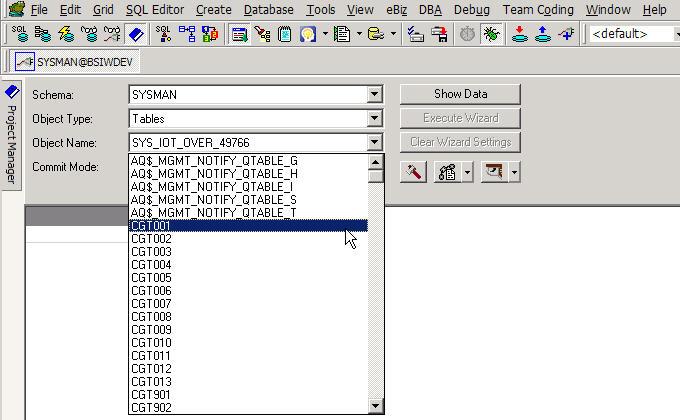The width and height of the screenshot is (680, 420).
Task: Click the list scrollbar thumb
Action: click(x=375, y=176)
